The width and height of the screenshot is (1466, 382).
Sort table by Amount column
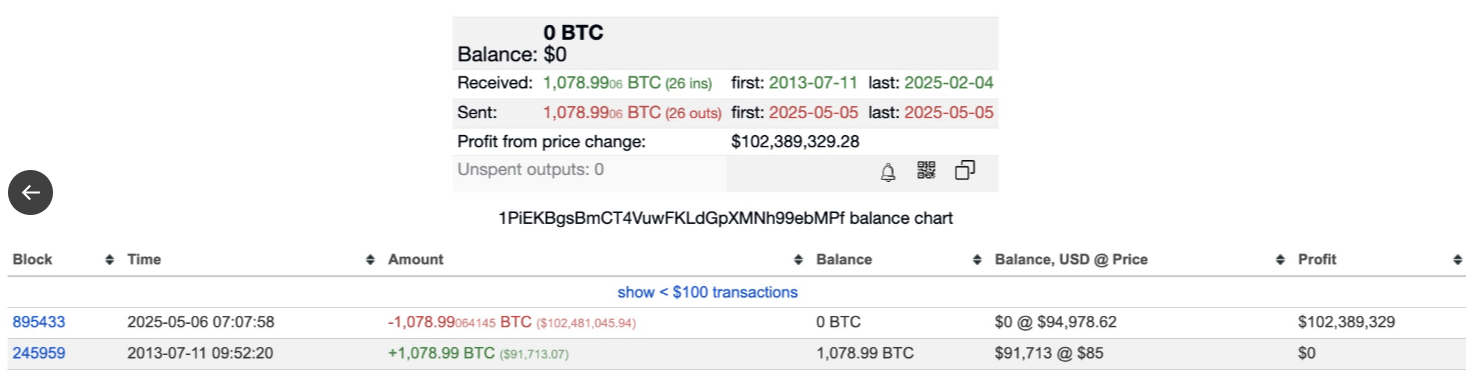pos(416,259)
